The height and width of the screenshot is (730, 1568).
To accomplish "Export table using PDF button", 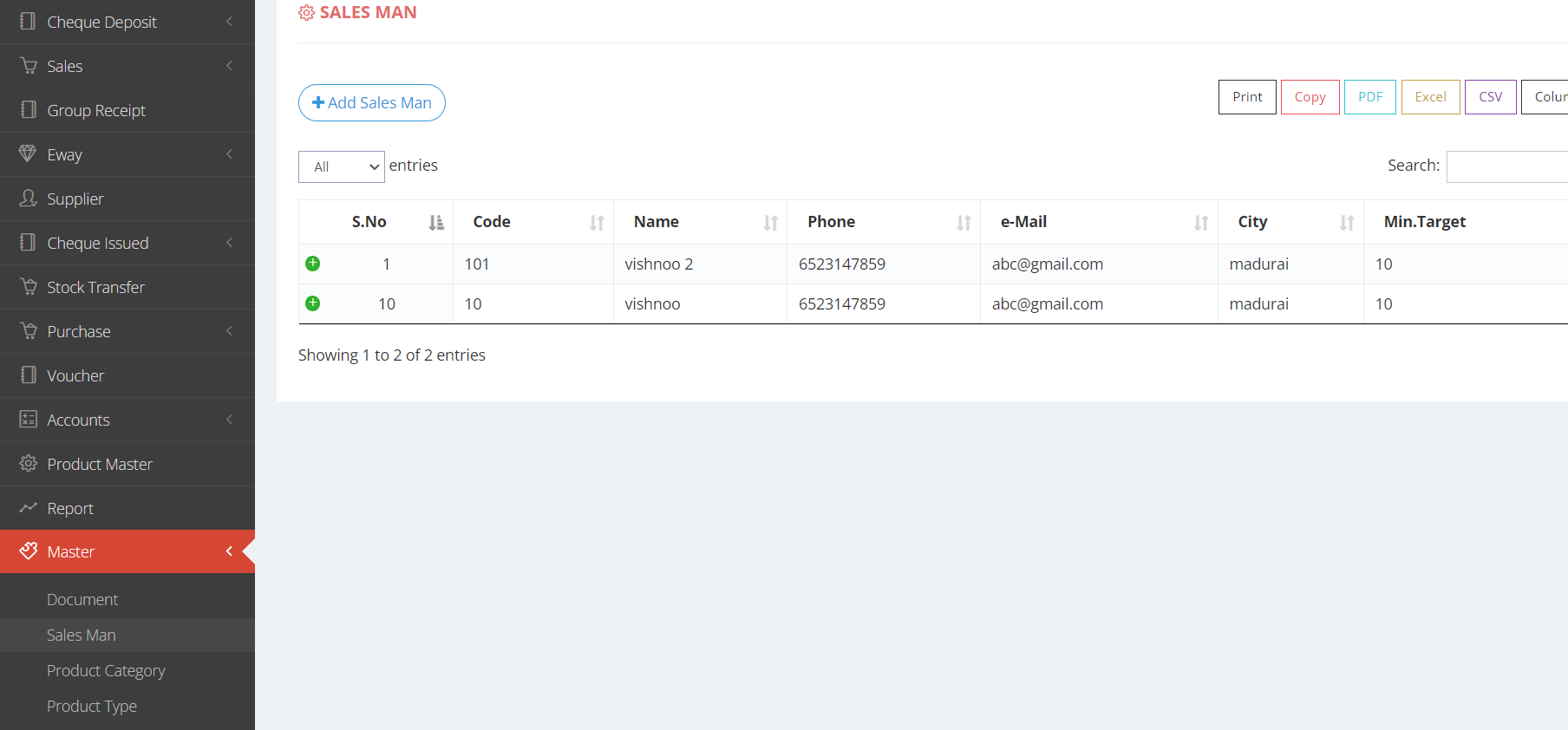I will click(x=1369, y=97).
